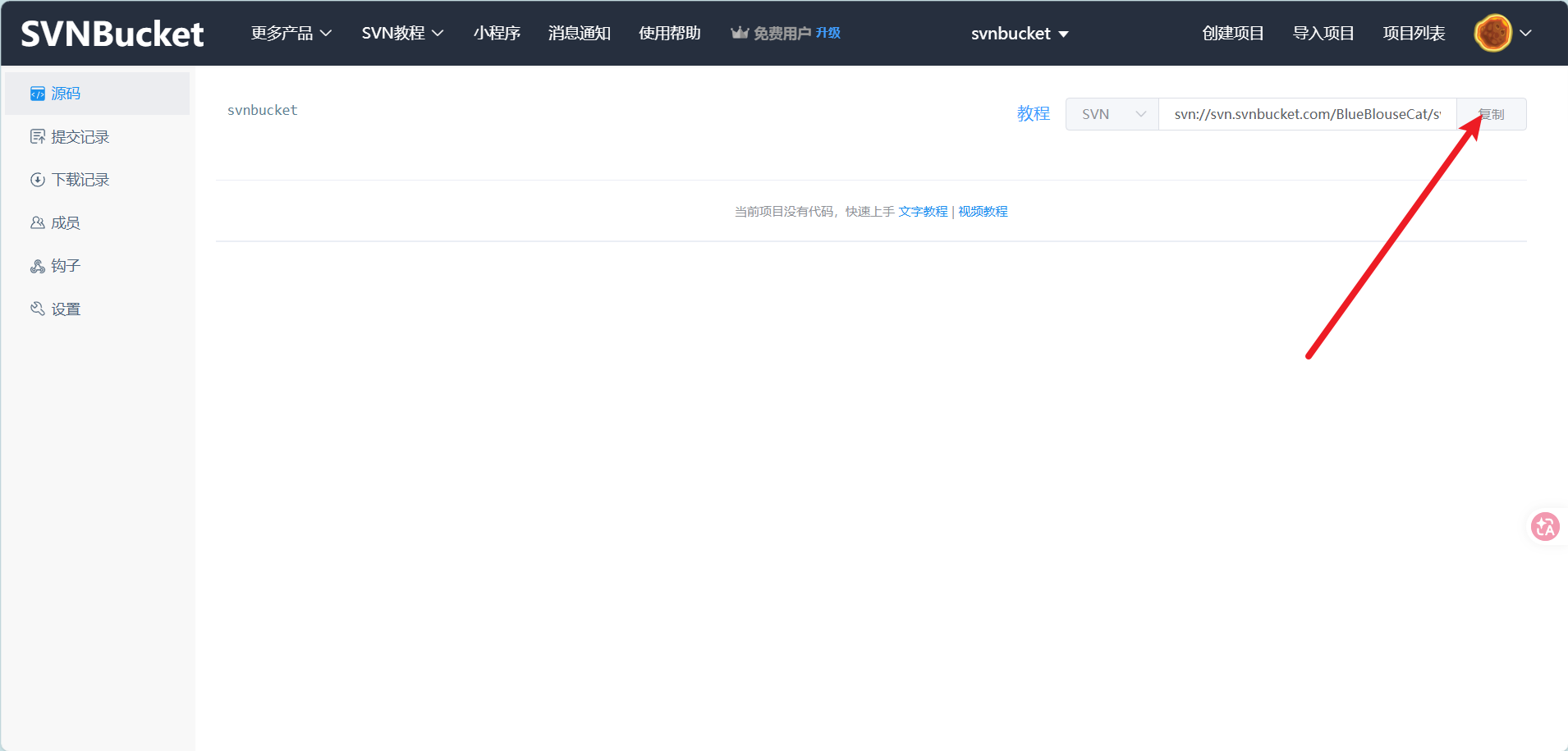The width and height of the screenshot is (1568, 751).
Task: Click the members people icon
Action: 38,223
